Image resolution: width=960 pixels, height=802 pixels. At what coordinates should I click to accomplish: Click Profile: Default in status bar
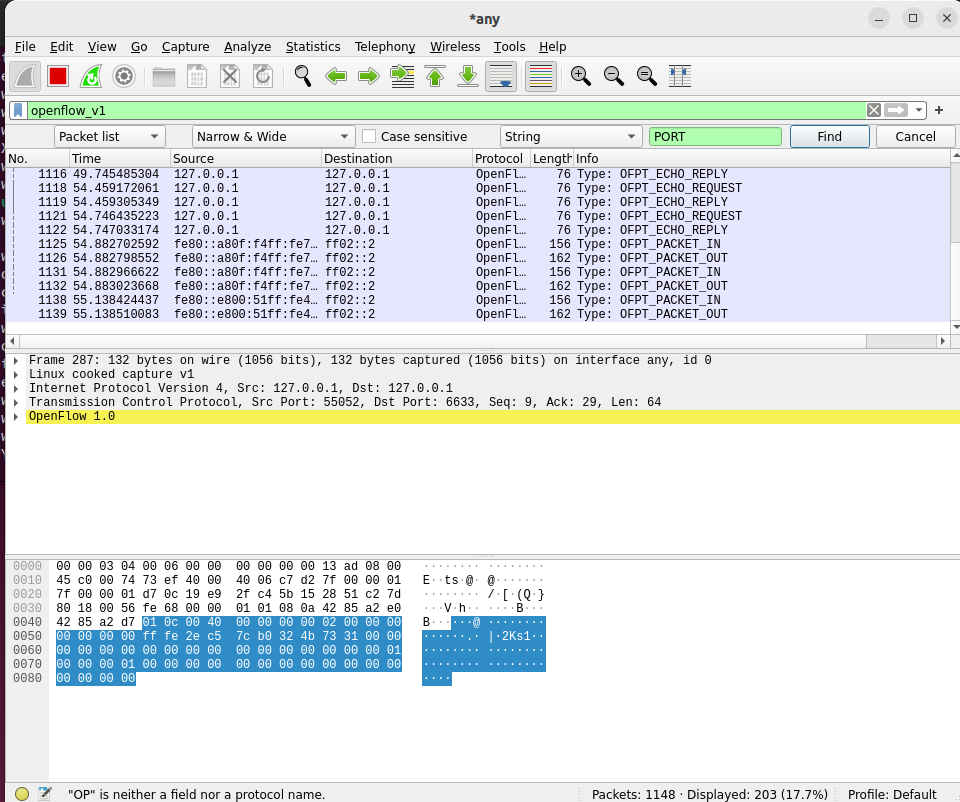click(892, 794)
